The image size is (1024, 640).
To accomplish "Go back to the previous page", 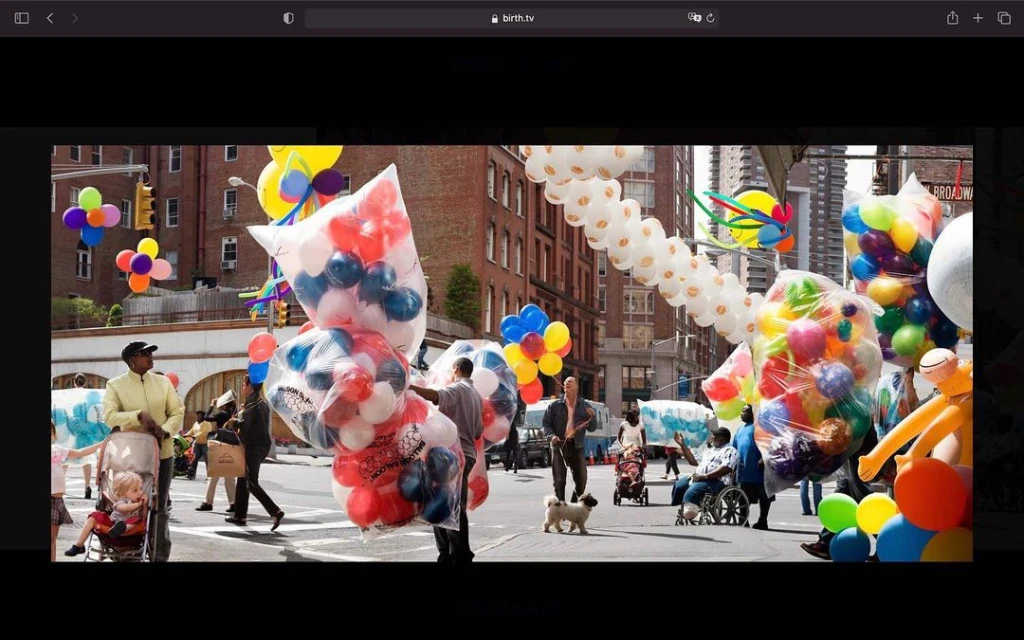I will click(50, 18).
